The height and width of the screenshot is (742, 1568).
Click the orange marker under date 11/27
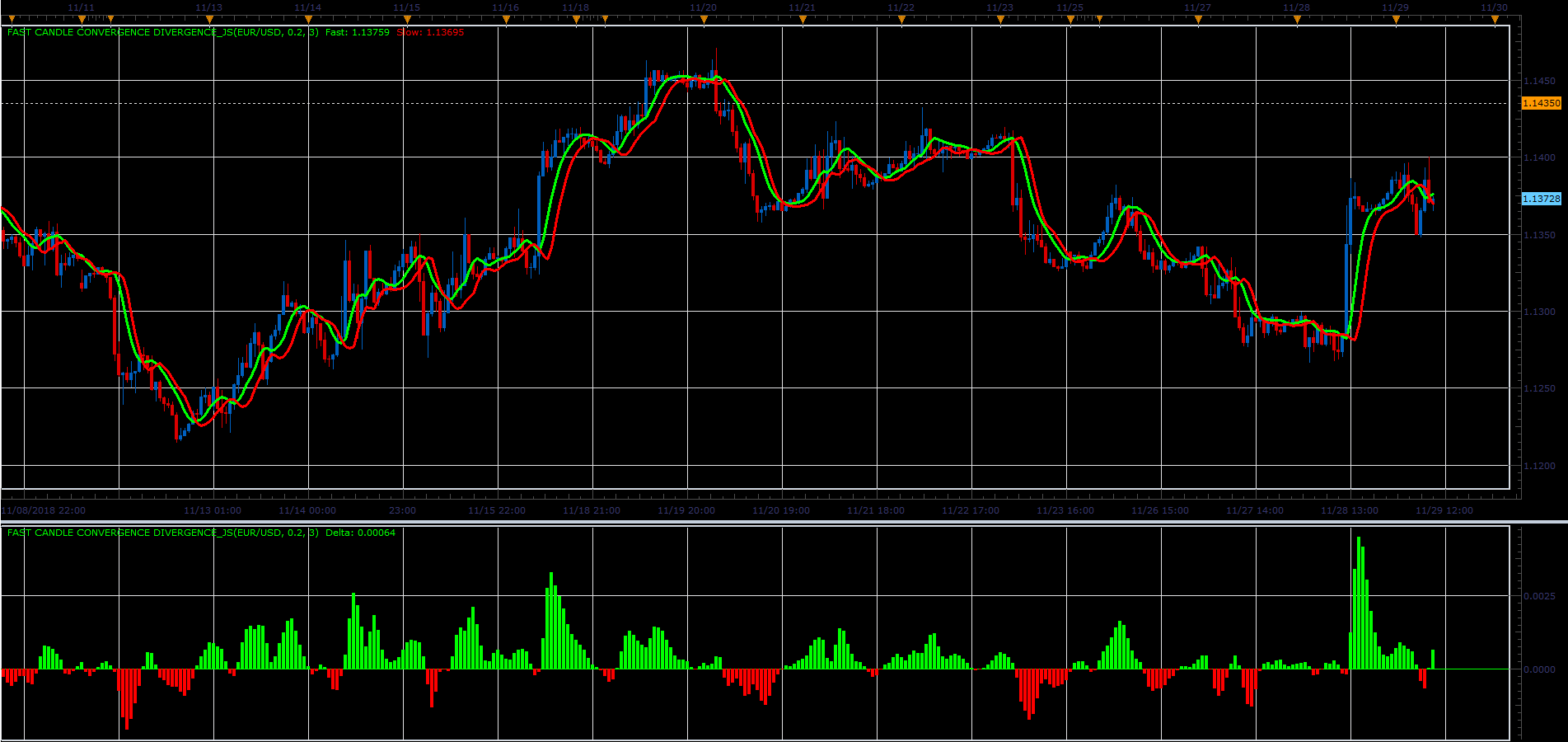click(1198, 19)
